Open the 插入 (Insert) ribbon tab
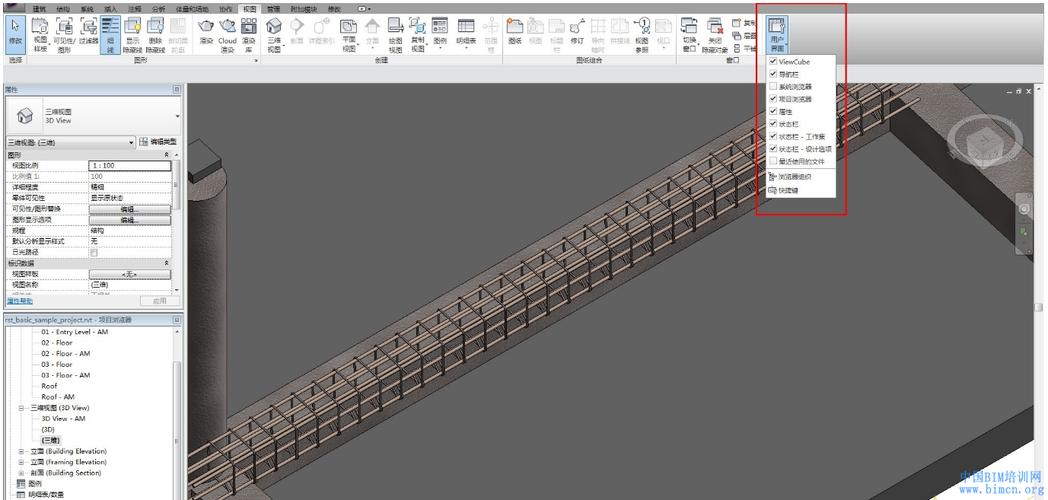 click(x=111, y=9)
